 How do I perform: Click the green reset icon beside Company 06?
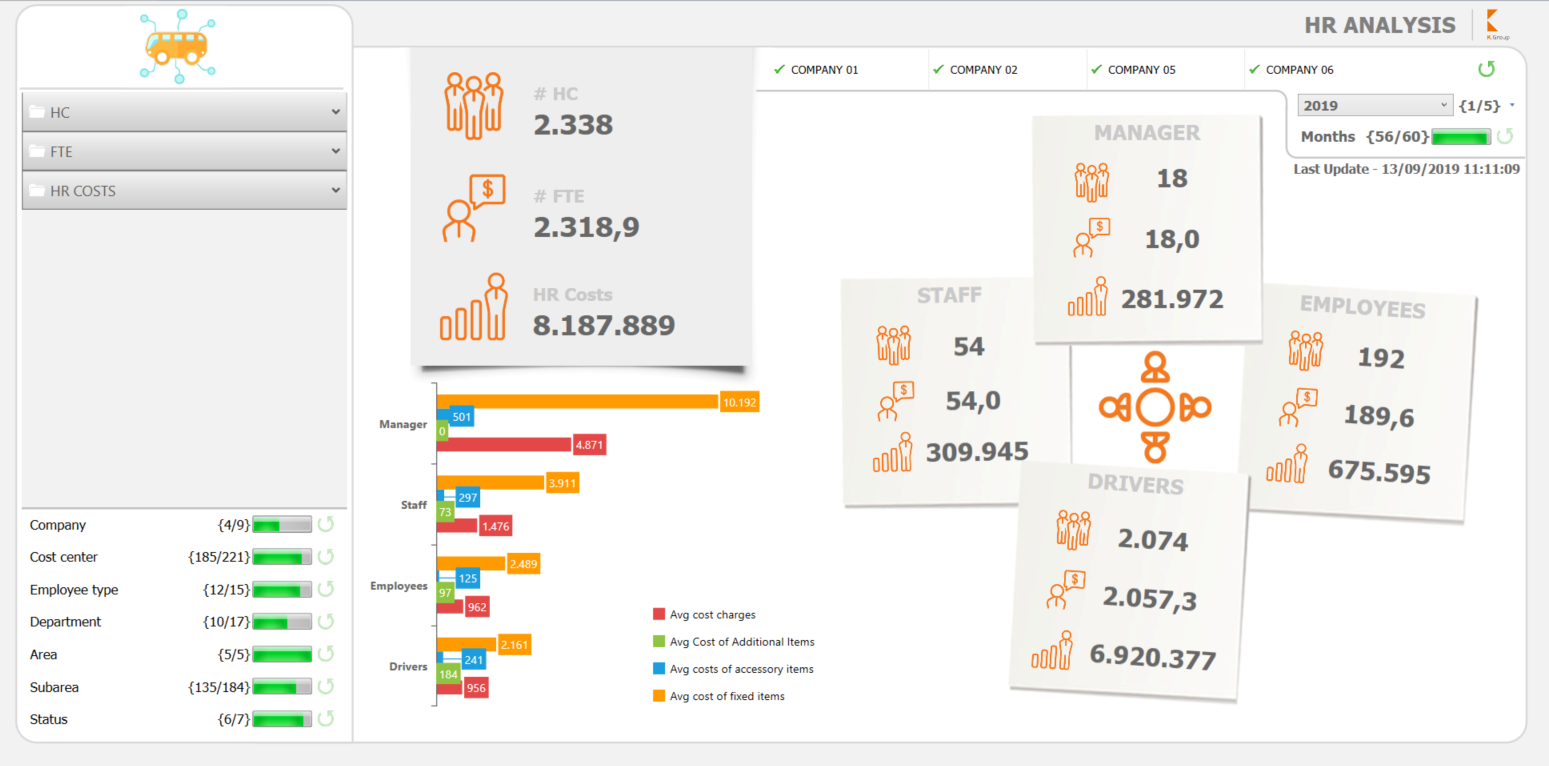tap(1486, 69)
